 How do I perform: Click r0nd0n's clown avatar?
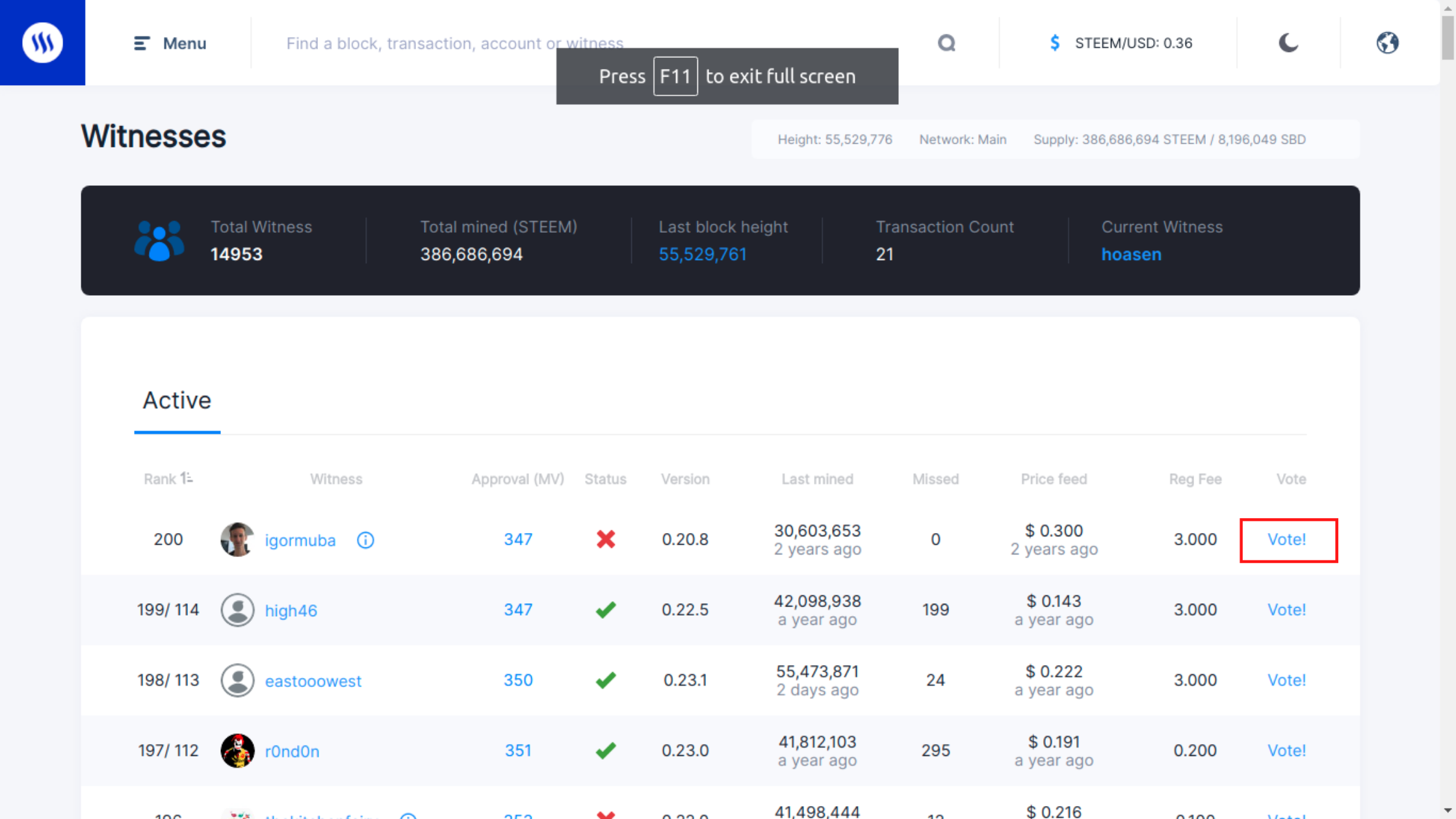(237, 751)
